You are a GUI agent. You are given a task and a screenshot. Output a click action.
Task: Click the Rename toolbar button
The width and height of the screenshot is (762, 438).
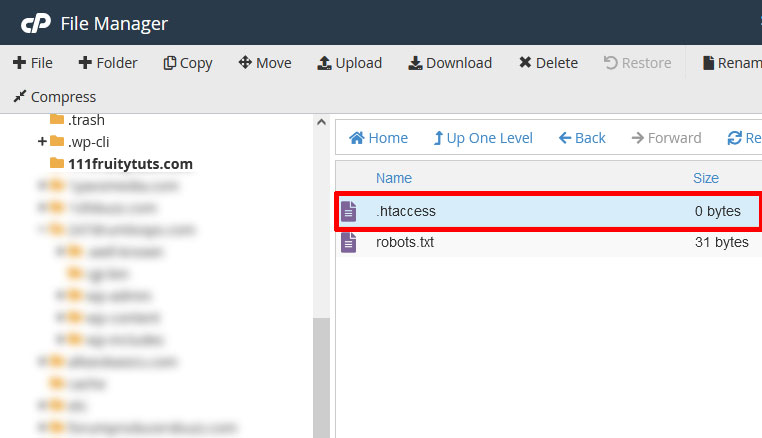point(731,63)
